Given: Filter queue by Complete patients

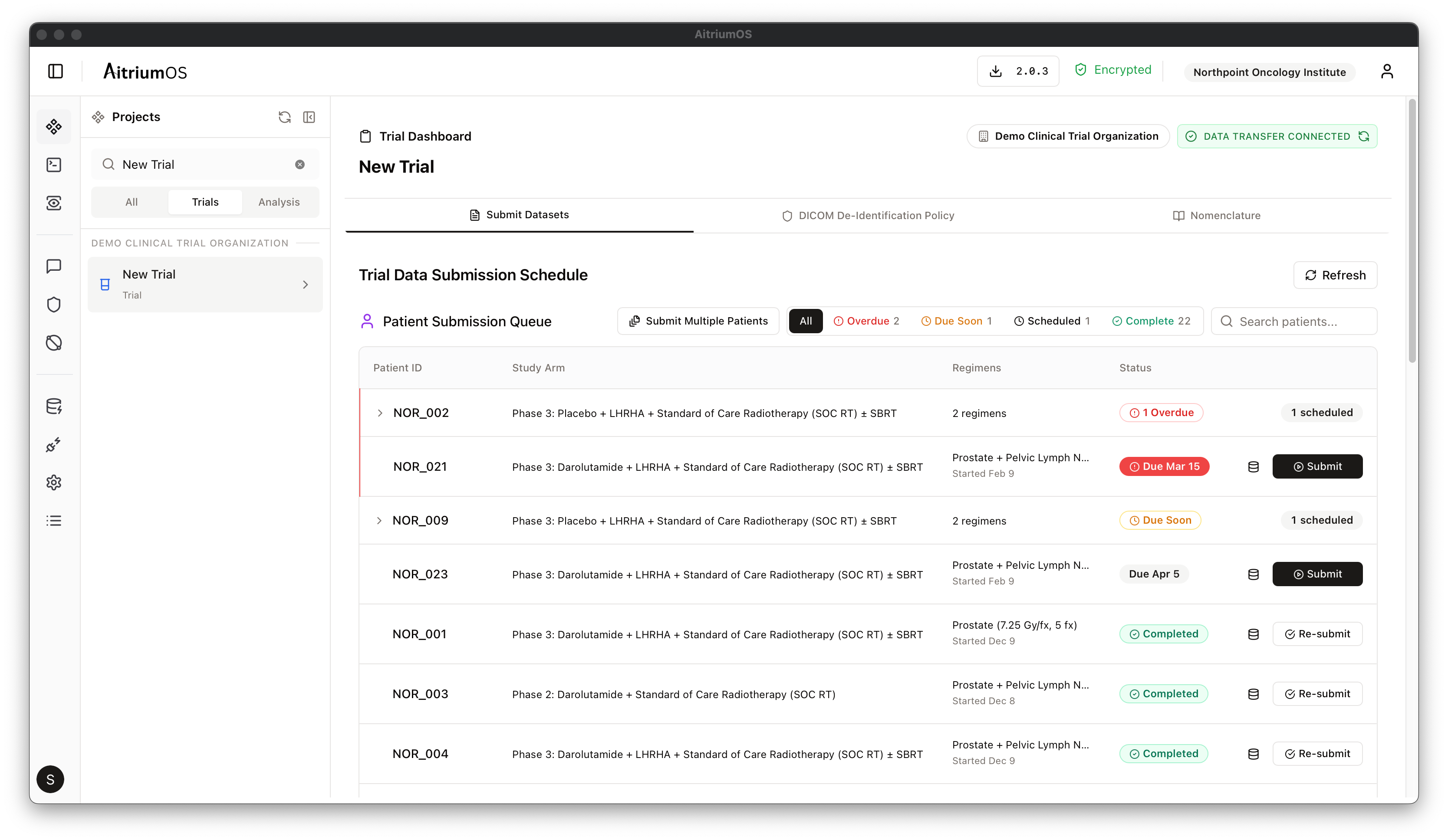Looking at the screenshot, I should pos(1151,321).
